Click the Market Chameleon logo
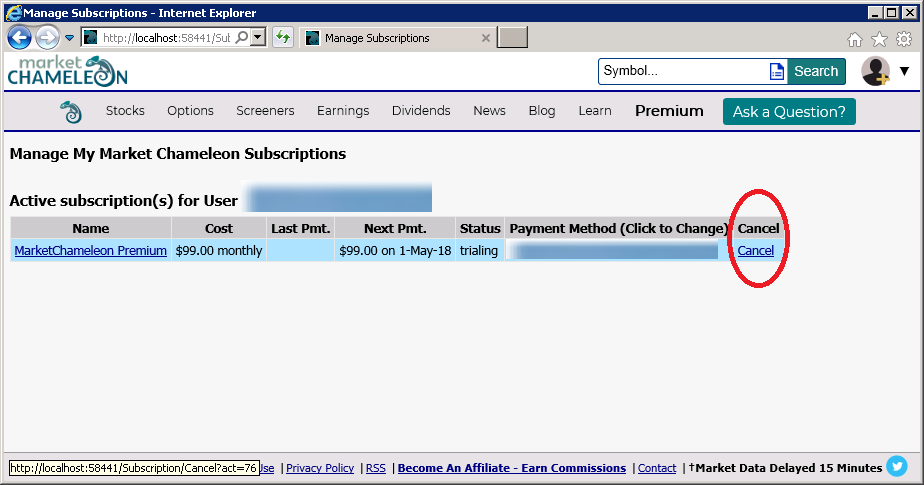 click(x=67, y=71)
